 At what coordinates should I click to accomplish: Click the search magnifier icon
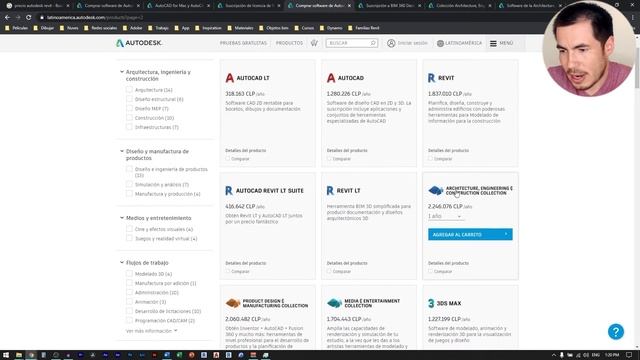[x=373, y=43]
